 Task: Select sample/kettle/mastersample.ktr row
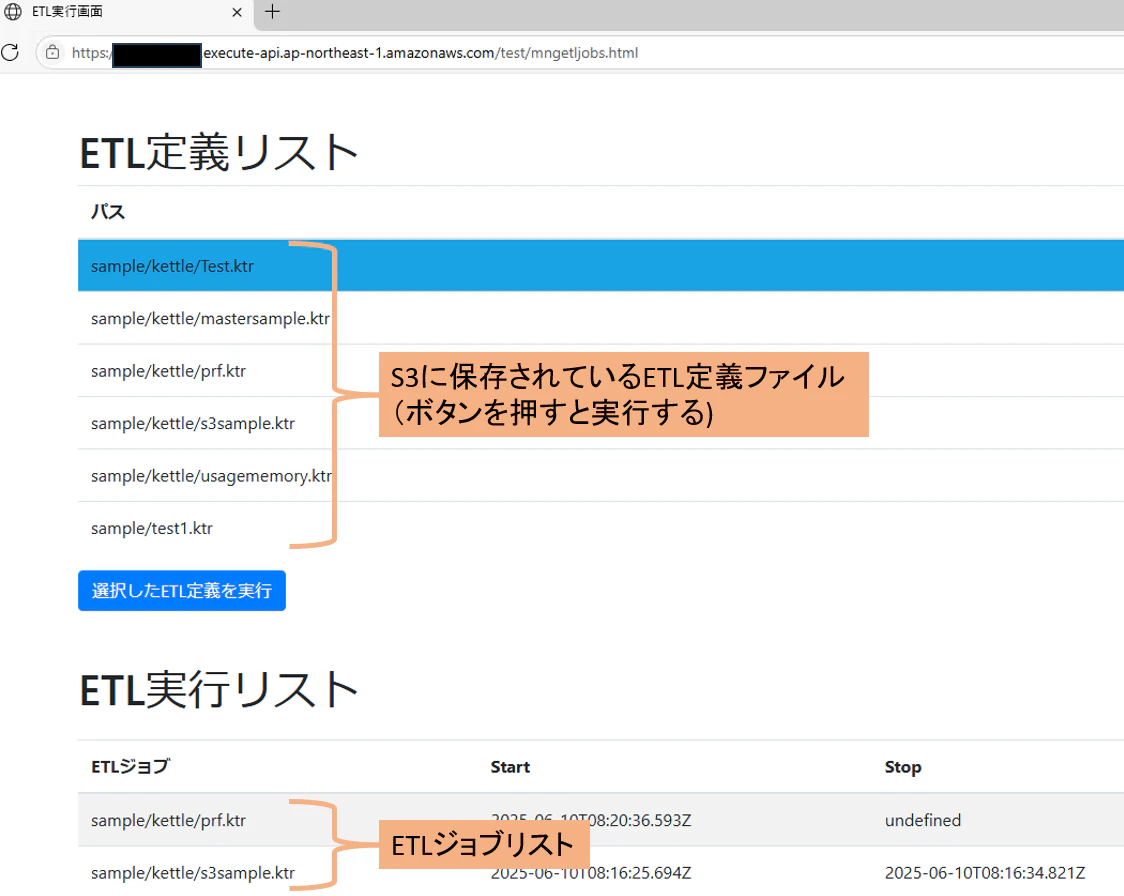(601, 318)
